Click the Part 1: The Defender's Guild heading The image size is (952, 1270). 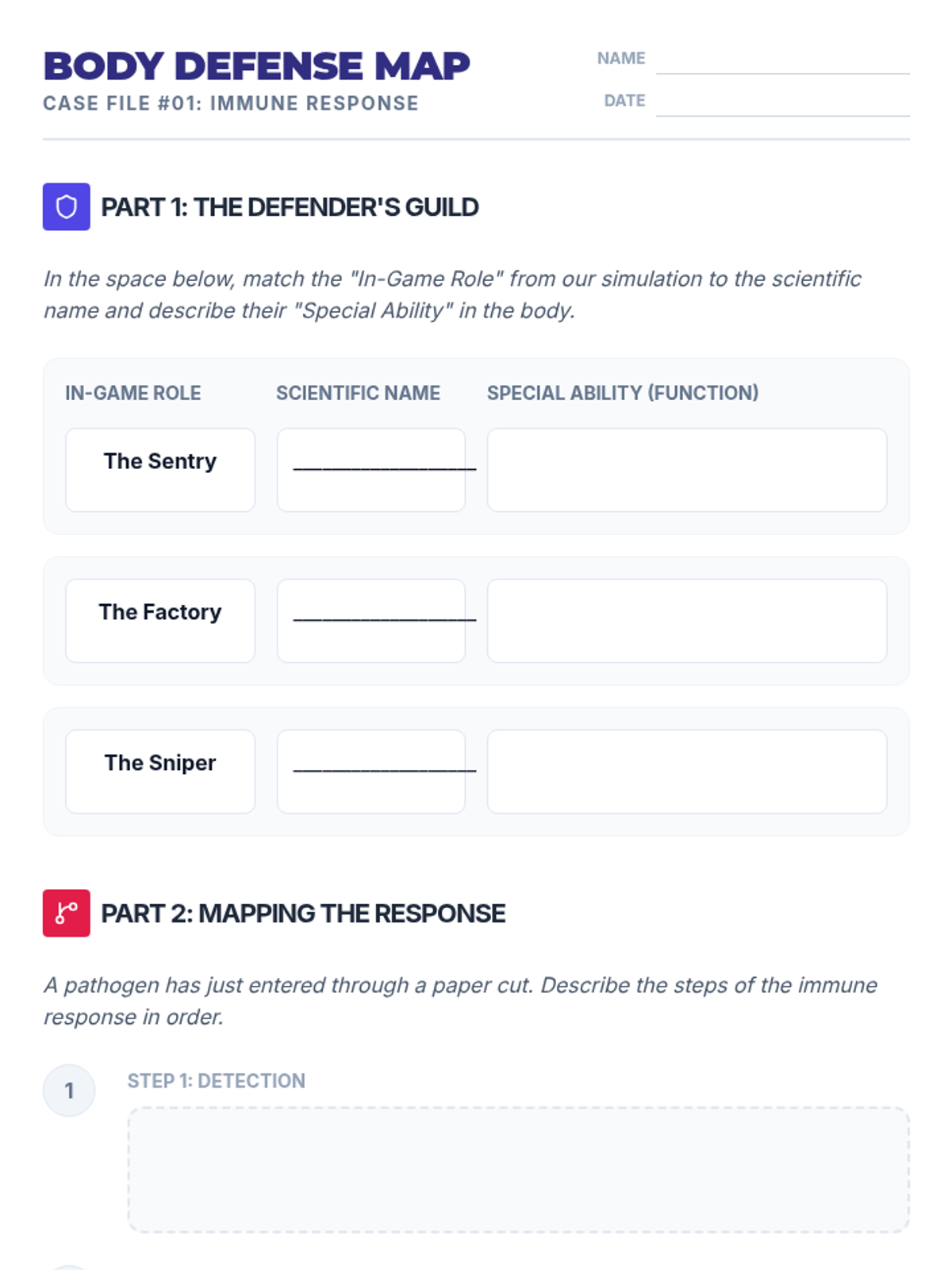tap(290, 207)
